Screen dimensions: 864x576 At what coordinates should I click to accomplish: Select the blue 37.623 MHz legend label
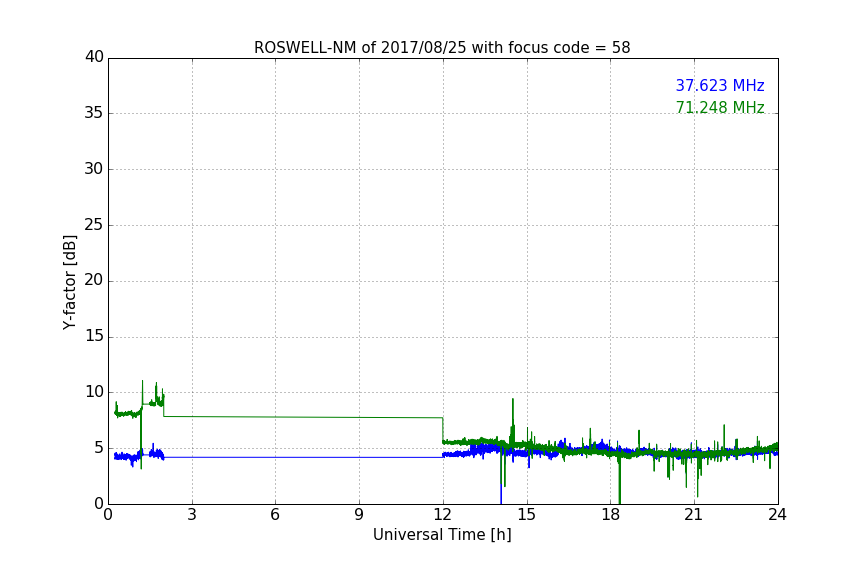pos(720,86)
